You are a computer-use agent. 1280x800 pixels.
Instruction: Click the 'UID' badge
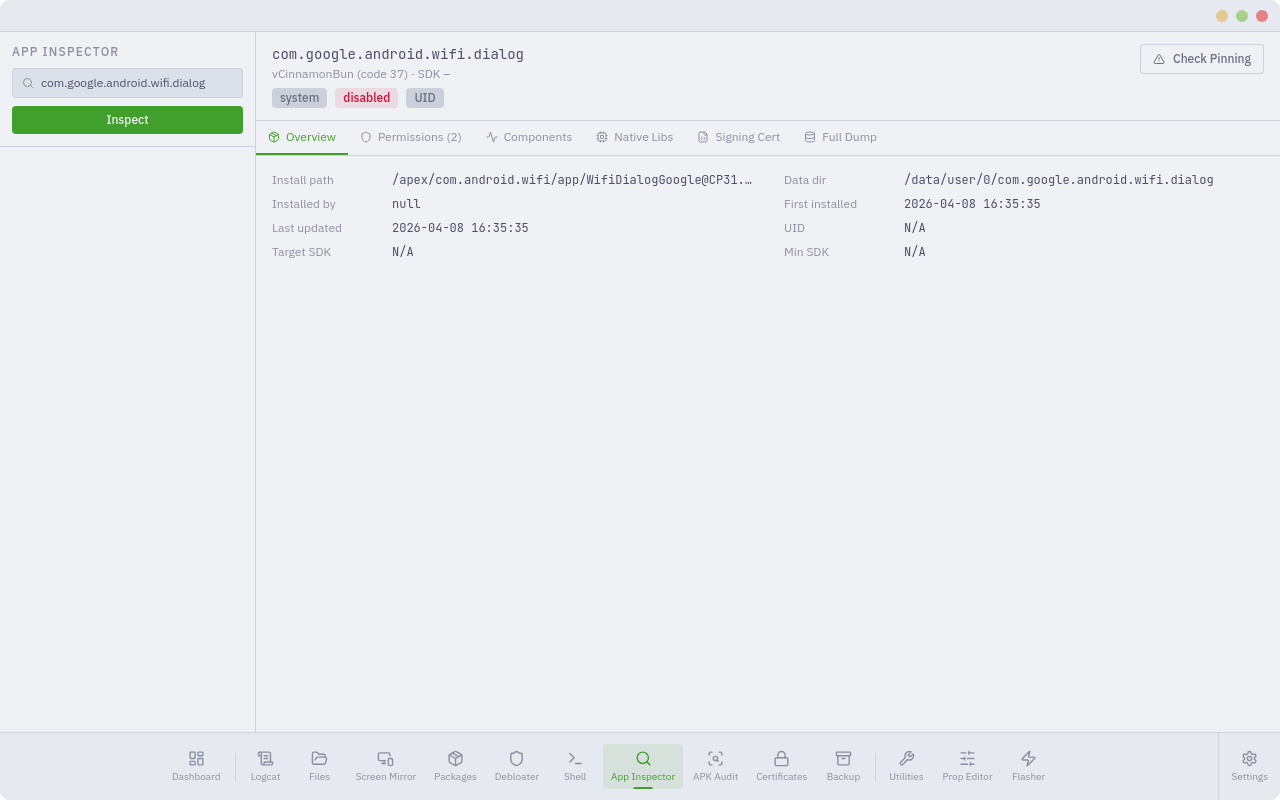(425, 98)
